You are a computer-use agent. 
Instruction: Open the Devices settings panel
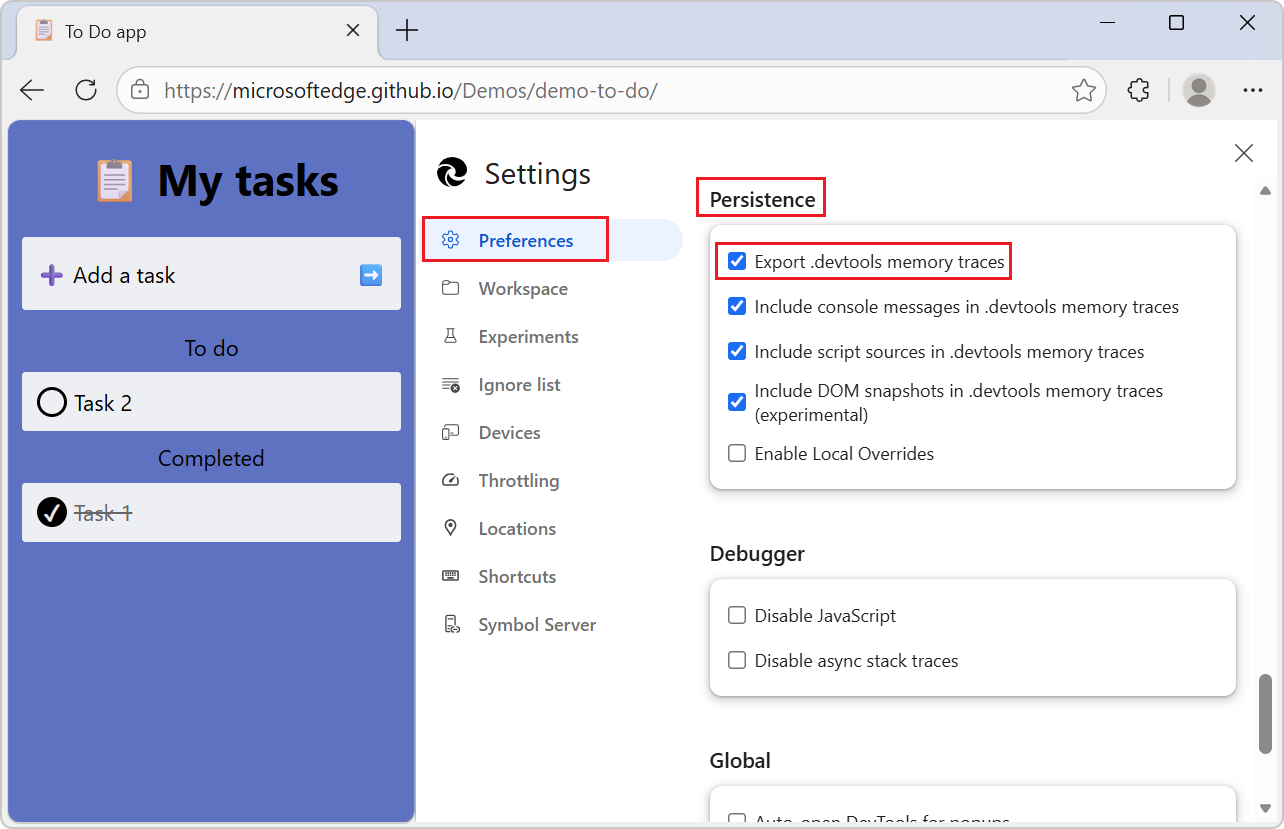pos(510,432)
